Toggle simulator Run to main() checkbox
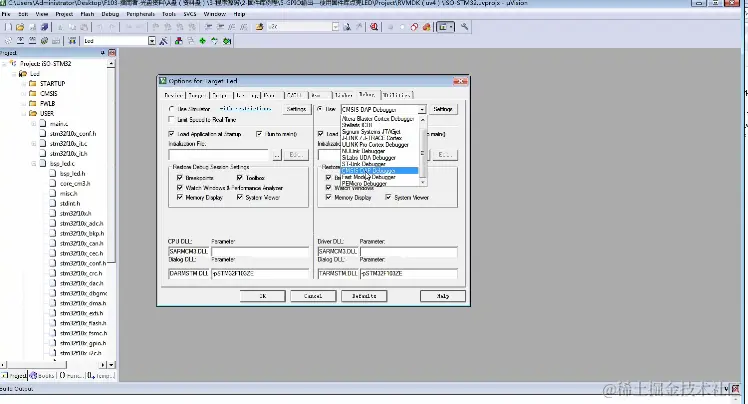 pos(259,134)
